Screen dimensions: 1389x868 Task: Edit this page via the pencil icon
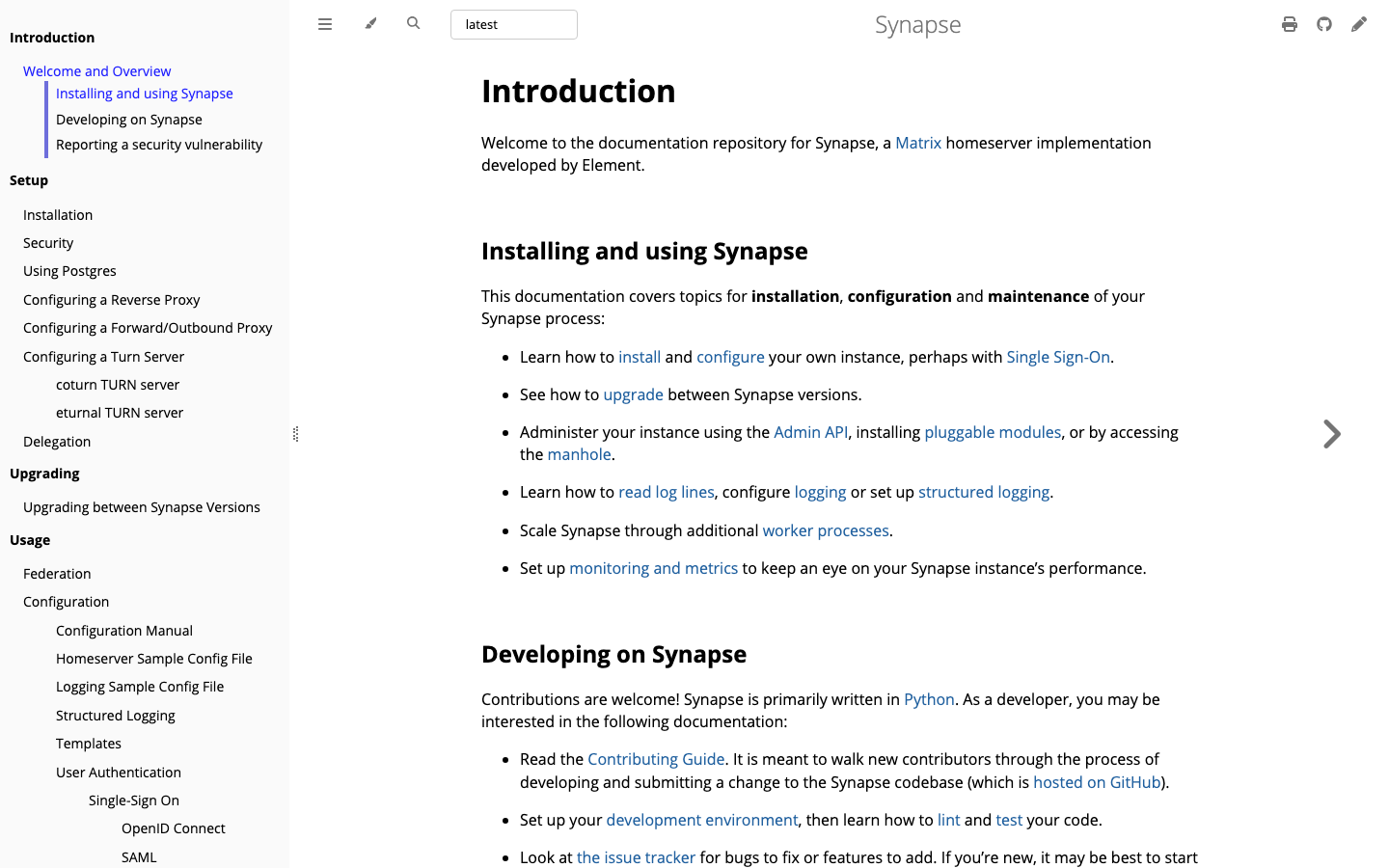click(x=1359, y=23)
